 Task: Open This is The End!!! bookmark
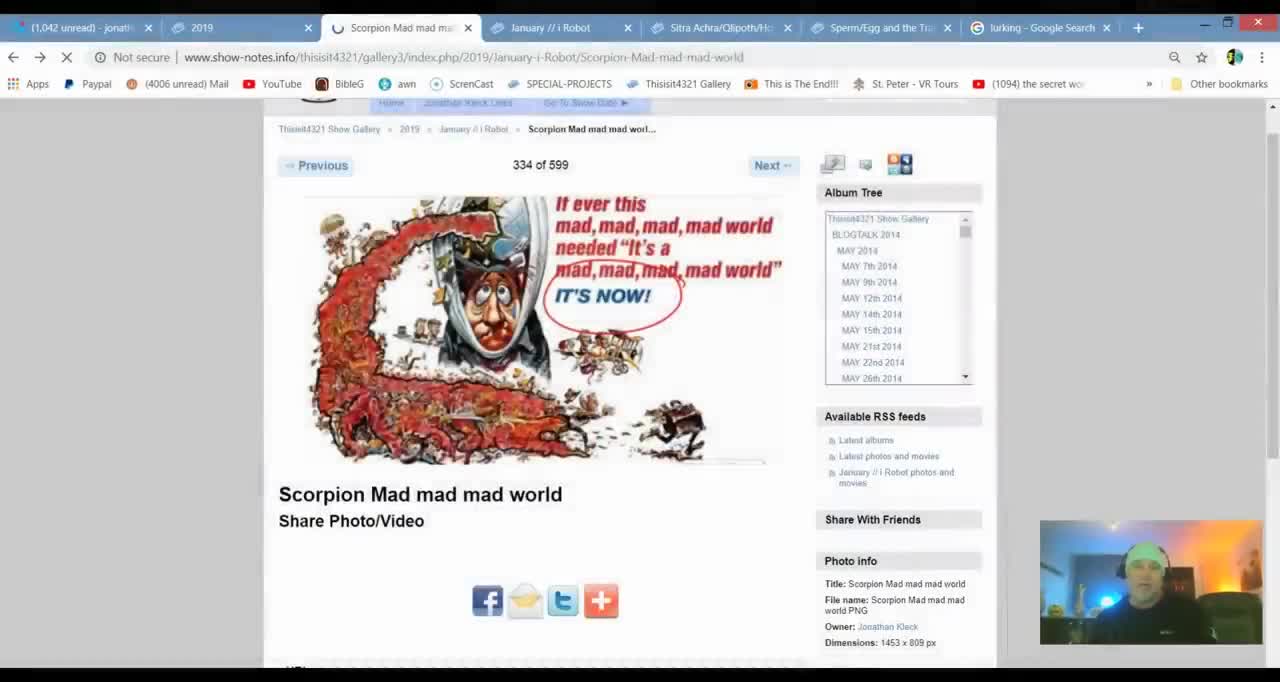tap(791, 84)
